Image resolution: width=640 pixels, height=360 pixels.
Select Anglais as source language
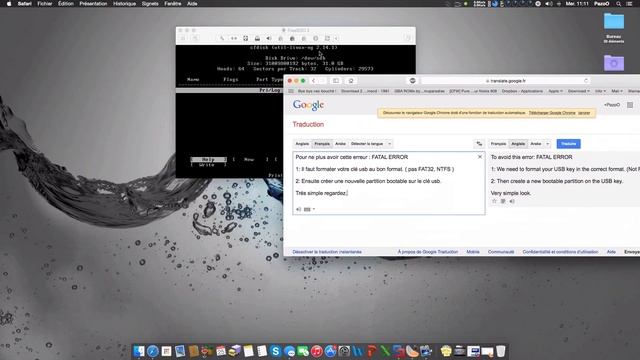point(302,144)
